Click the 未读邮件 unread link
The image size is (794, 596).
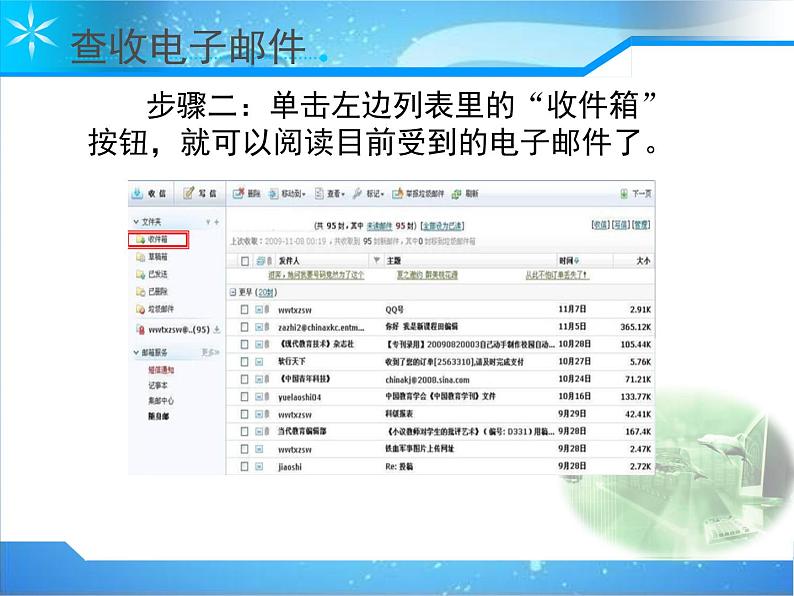[379, 226]
